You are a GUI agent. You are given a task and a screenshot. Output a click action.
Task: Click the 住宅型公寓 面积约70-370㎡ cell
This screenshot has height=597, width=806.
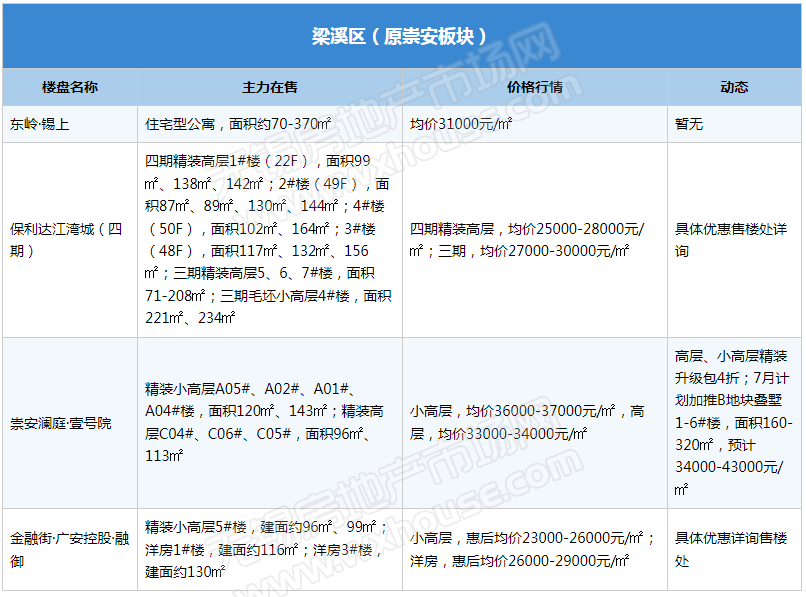[x=238, y=125]
